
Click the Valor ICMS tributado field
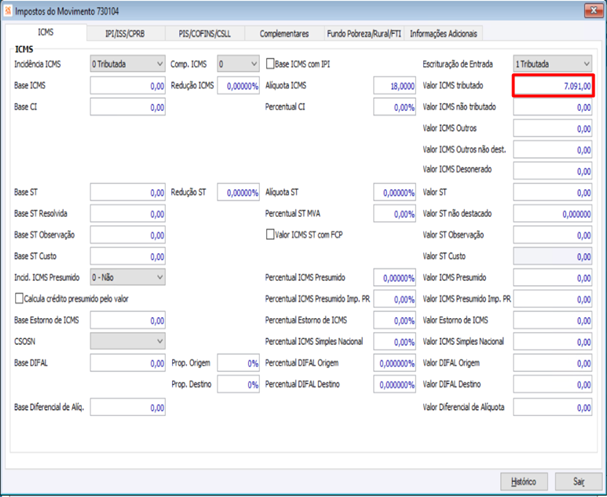pyautogui.click(x=553, y=85)
